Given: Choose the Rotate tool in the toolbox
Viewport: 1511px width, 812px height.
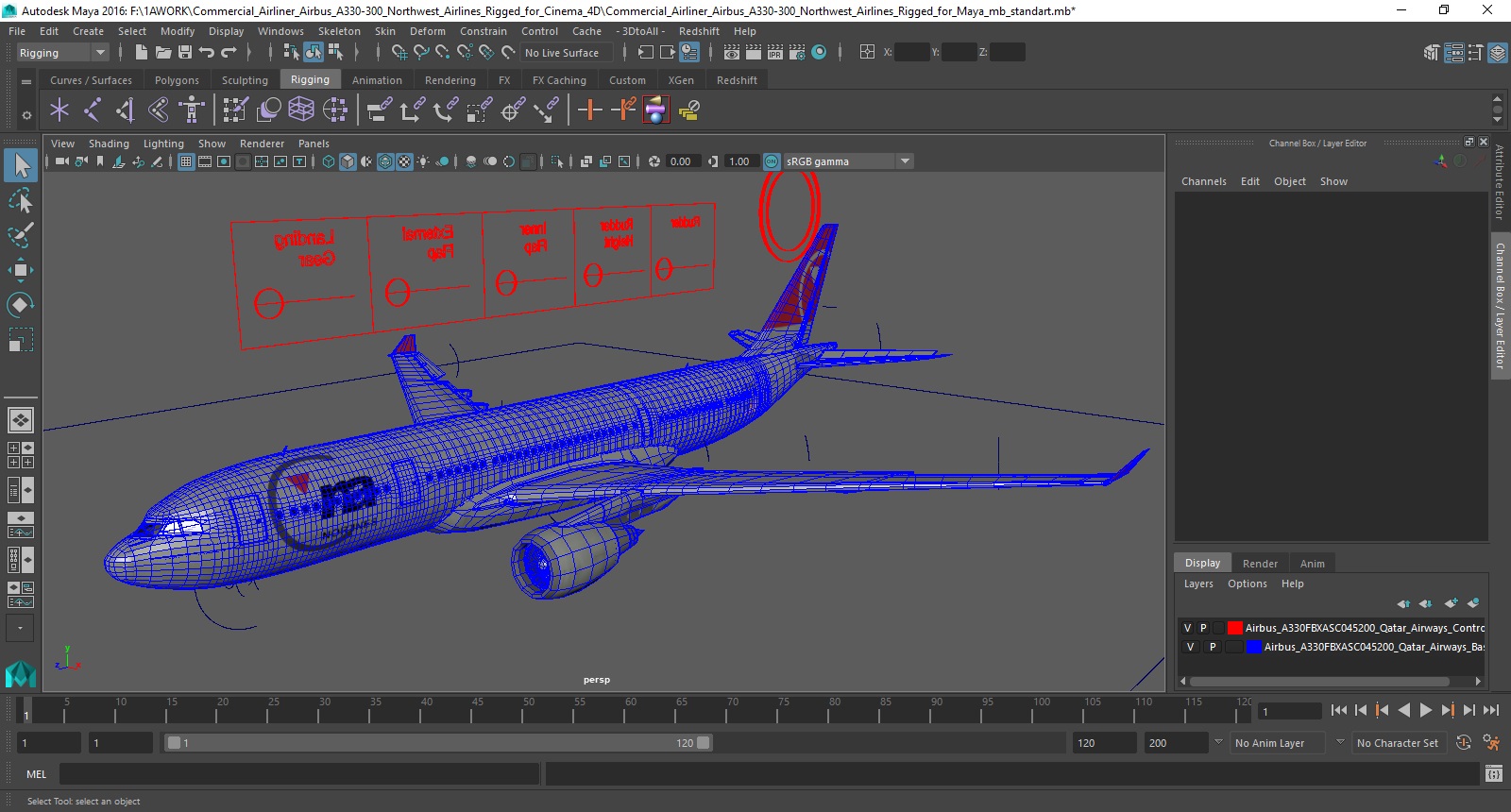Looking at the screenshot, I should [21, 304].
